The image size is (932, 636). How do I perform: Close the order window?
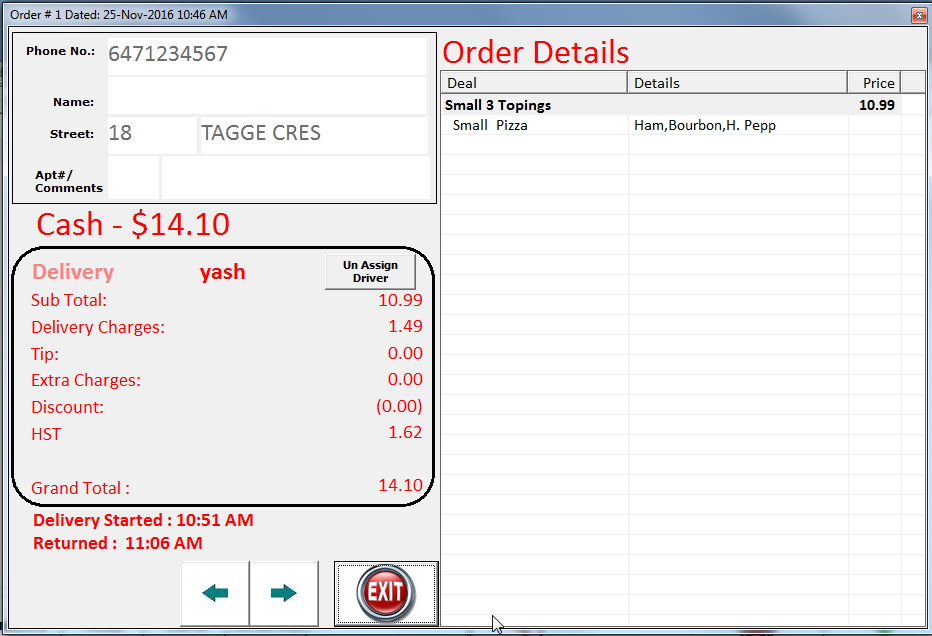pos(918,15)
